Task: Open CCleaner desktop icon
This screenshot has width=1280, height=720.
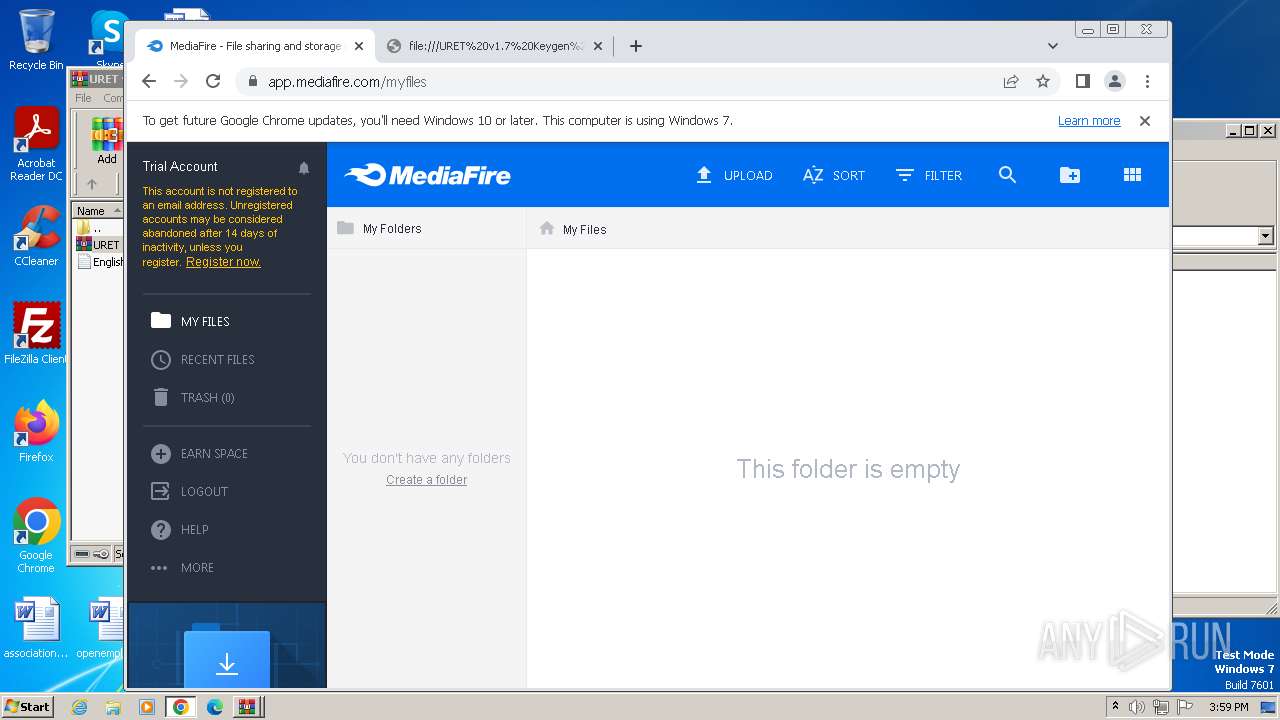Action: point(36,236)
